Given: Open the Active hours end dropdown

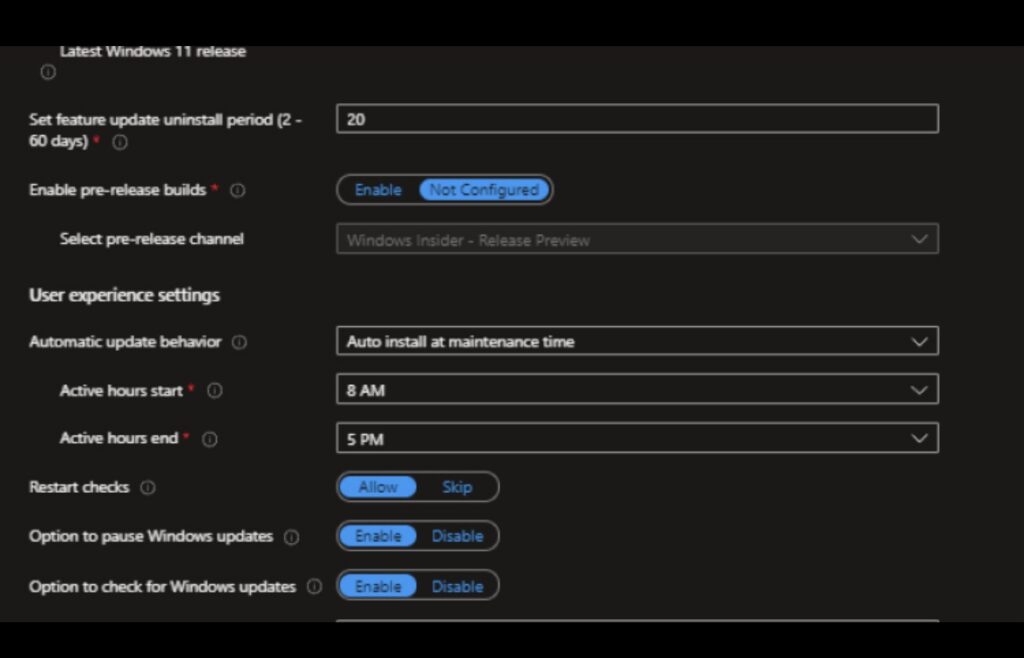Looking at the screenshot, I should (x=637, y=439).
